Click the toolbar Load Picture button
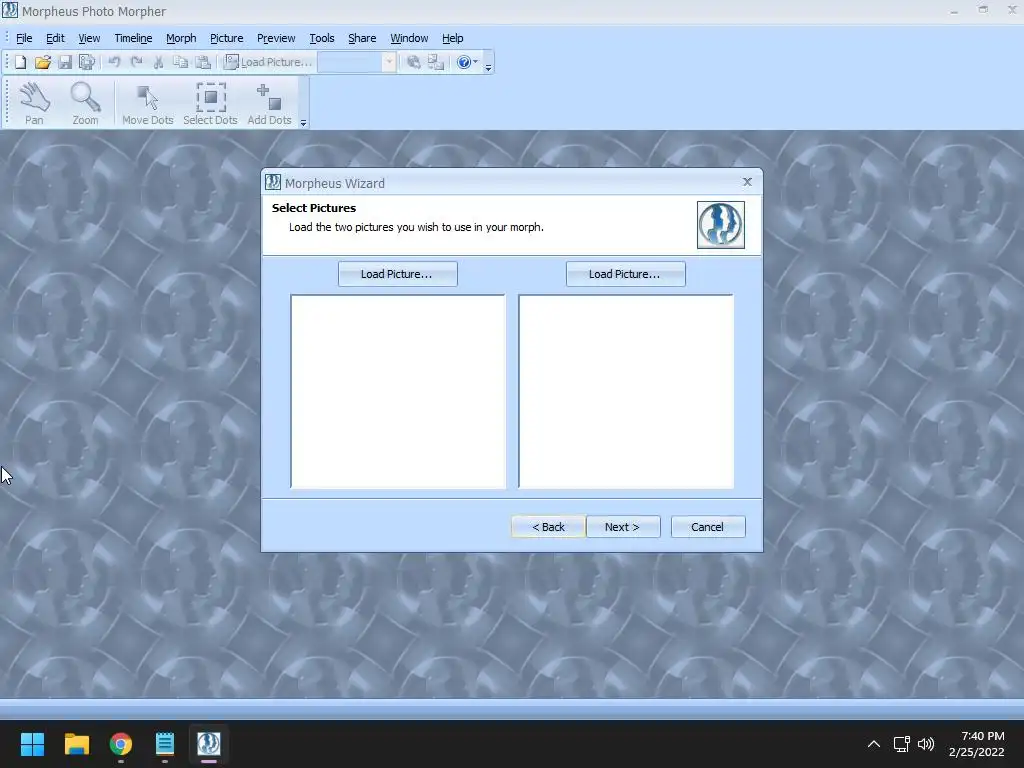The height and width of the screenshot is (768, 1024). (x=268, y=62)
